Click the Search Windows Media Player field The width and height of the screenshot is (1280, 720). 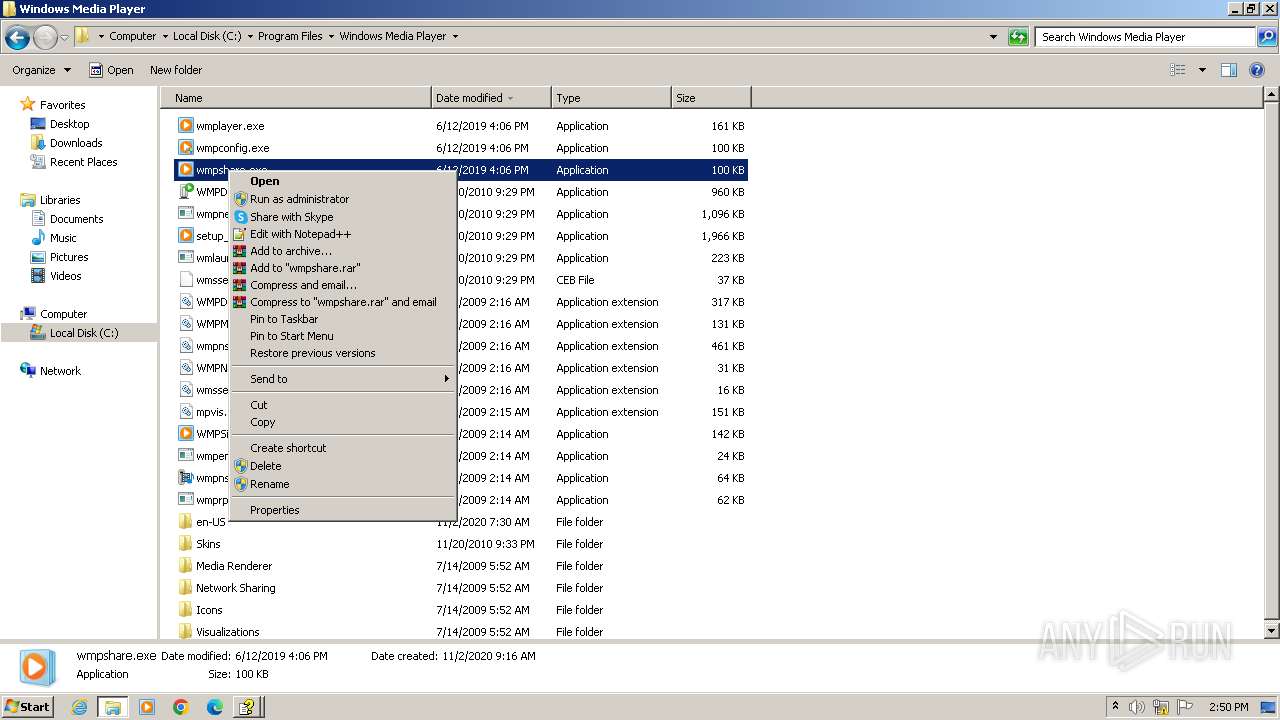point(1145,37)
